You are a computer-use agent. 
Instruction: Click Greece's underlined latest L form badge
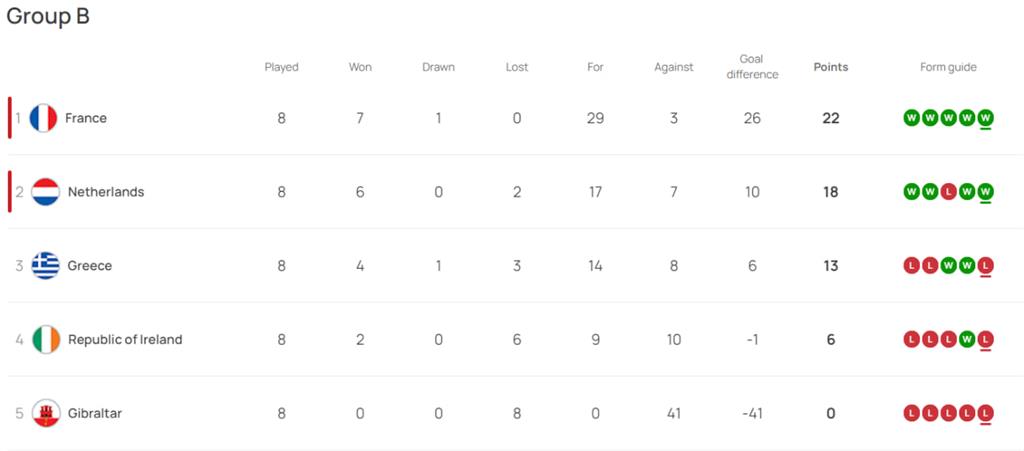click(x=986, y=266)
